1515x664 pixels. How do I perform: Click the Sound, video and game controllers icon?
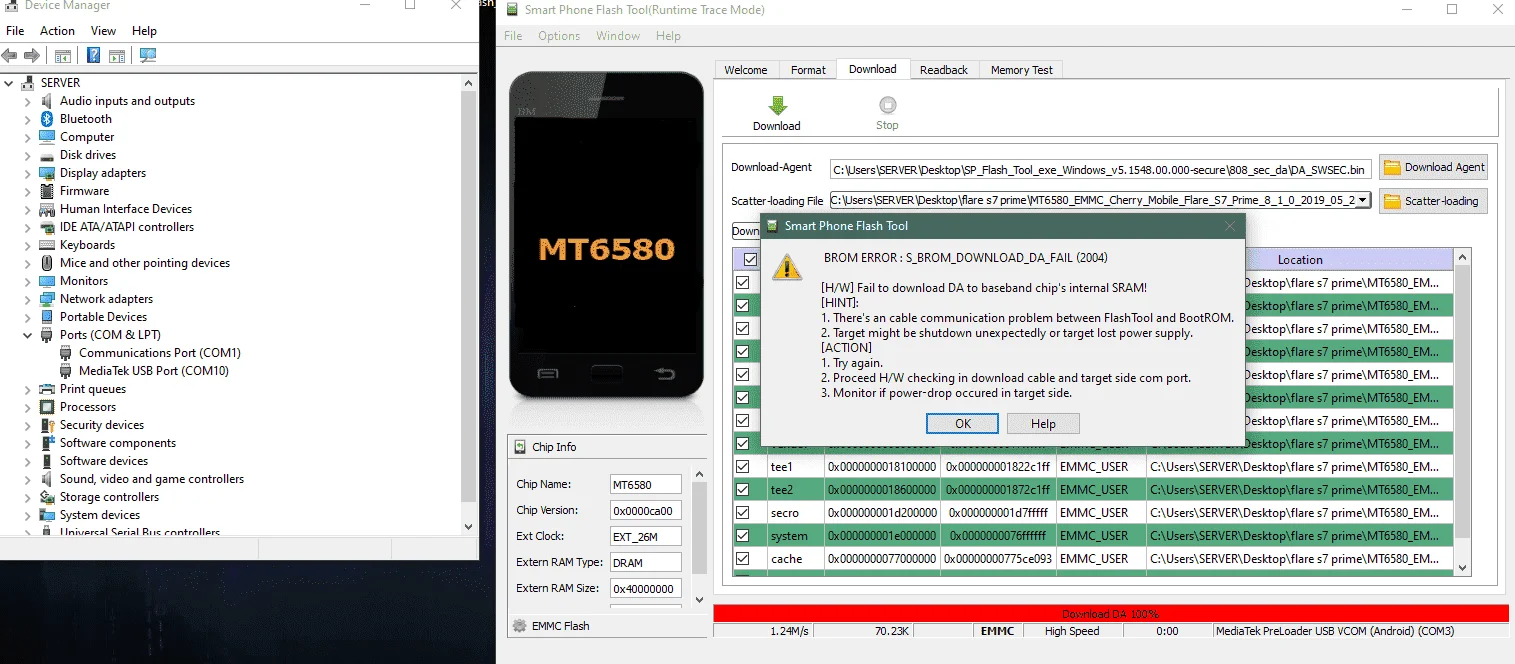click(x=47, y=479)
